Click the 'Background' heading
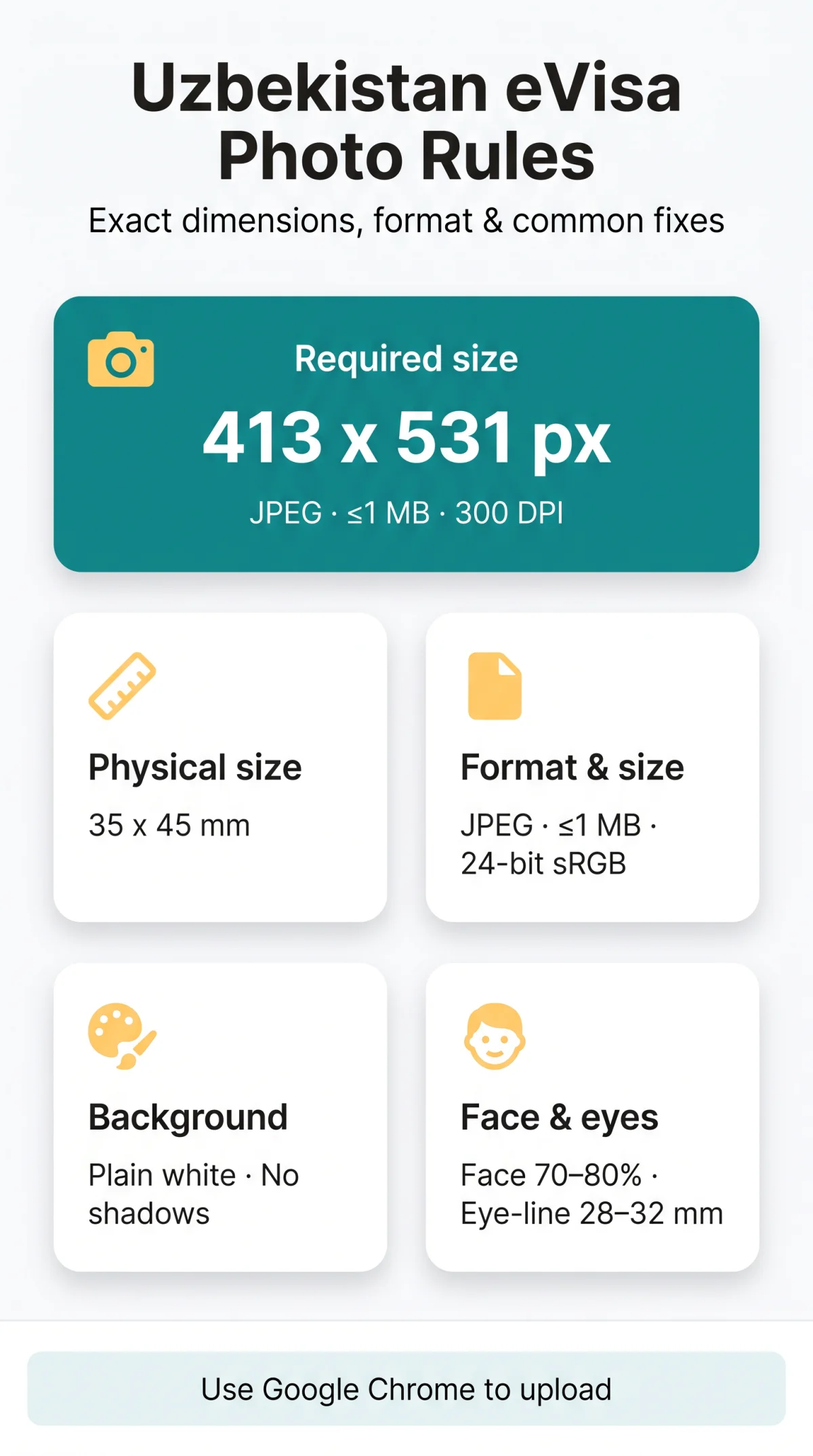 pos(188,1118)
